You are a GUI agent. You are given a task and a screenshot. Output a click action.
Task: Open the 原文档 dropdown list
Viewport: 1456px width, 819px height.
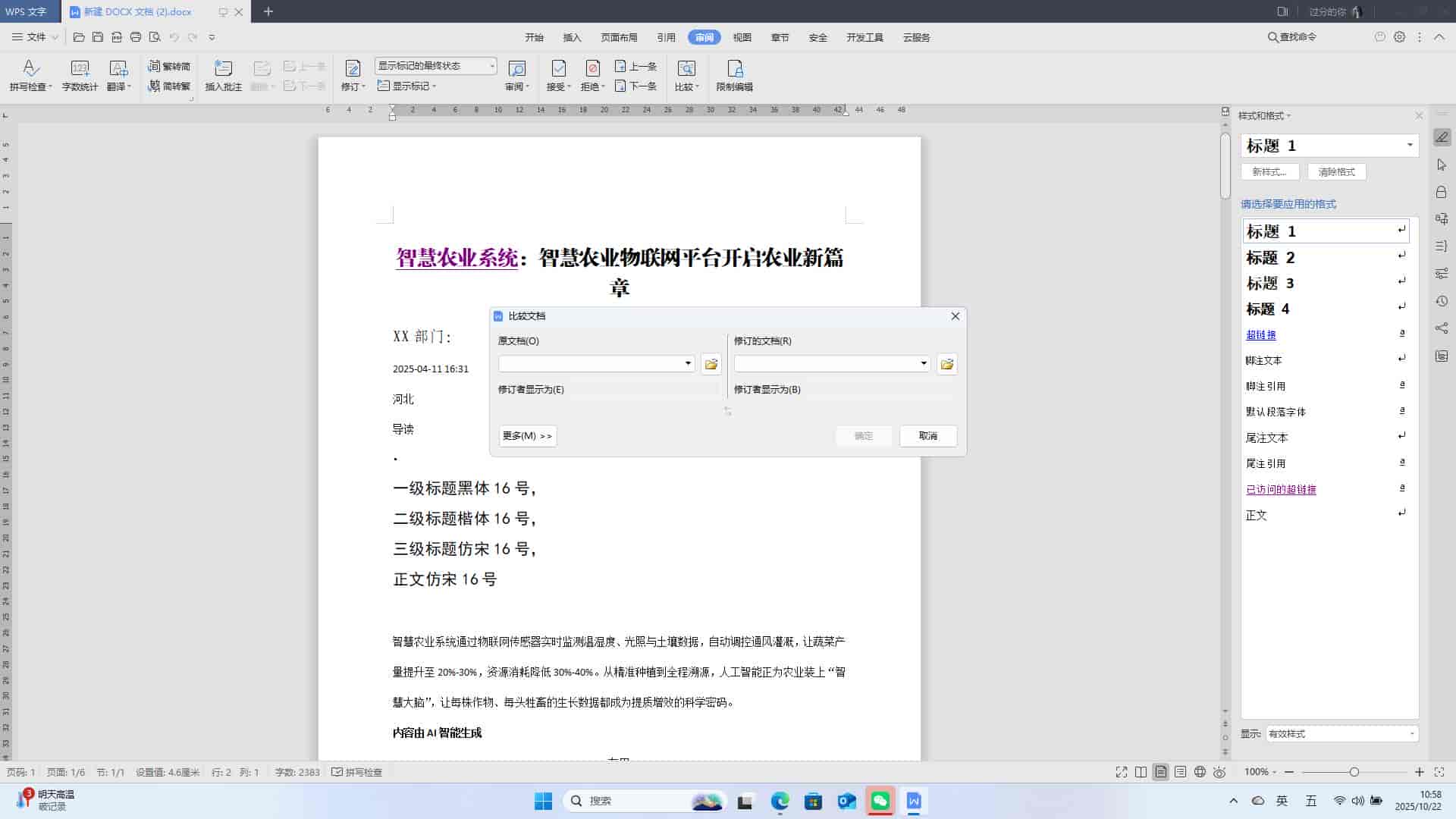pyautogui.click(x=688, y=364)
